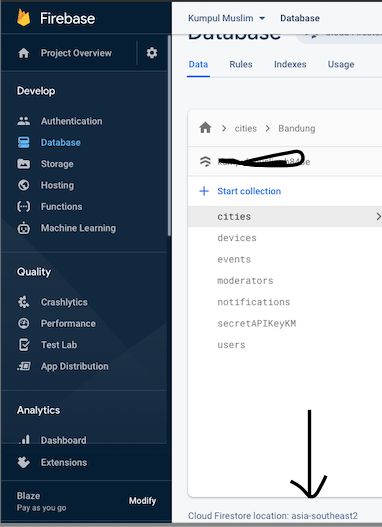The image size is (382, 527).
Task: Open the Kumpul Muslim project dropdown
Action: [x=226, y=18]
